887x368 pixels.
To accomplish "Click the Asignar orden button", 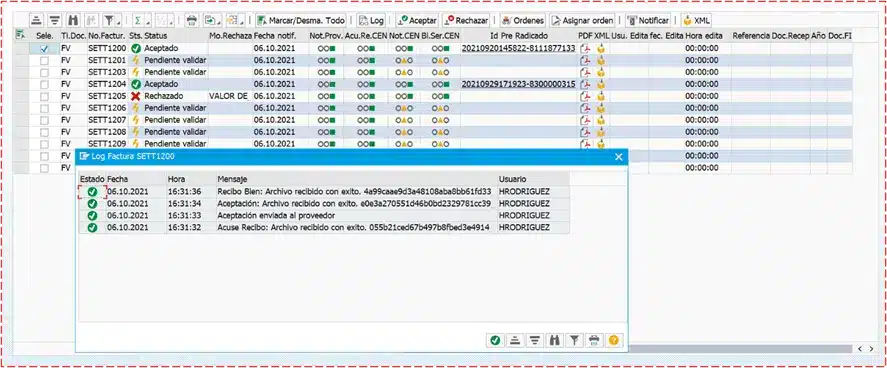I will click(x=582, y=20).
